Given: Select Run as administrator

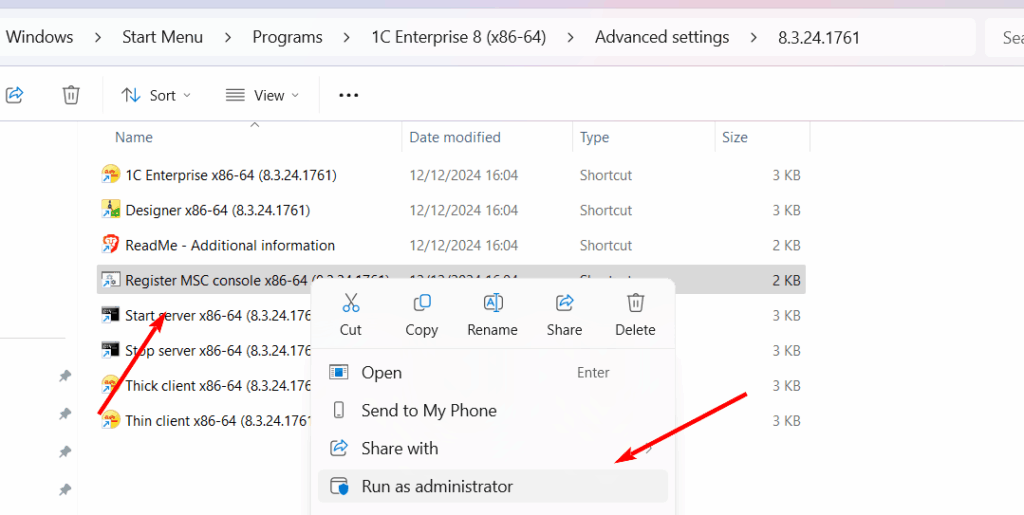Looking at the screenshot, I should pyautogui.click(x=492, y=486).
